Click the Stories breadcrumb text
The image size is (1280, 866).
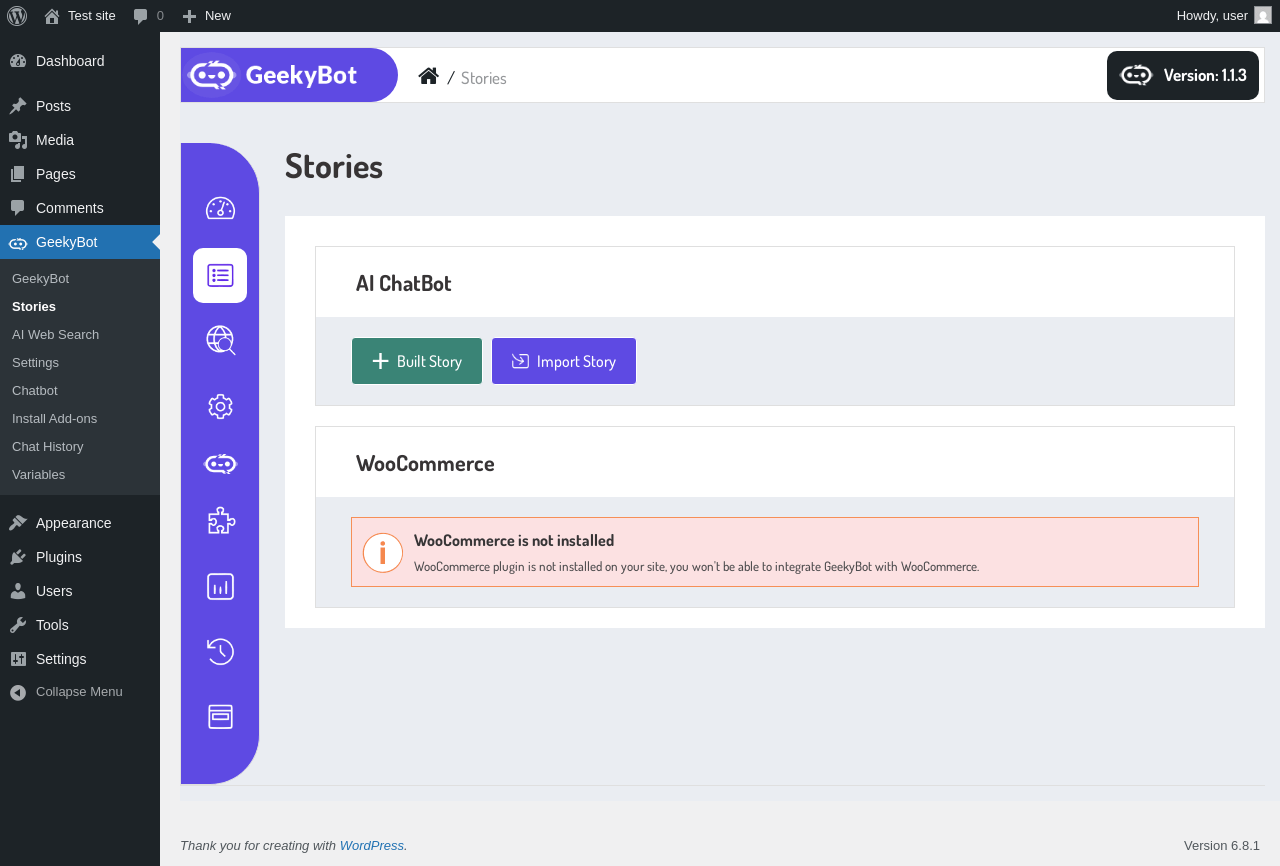(484, 77)
